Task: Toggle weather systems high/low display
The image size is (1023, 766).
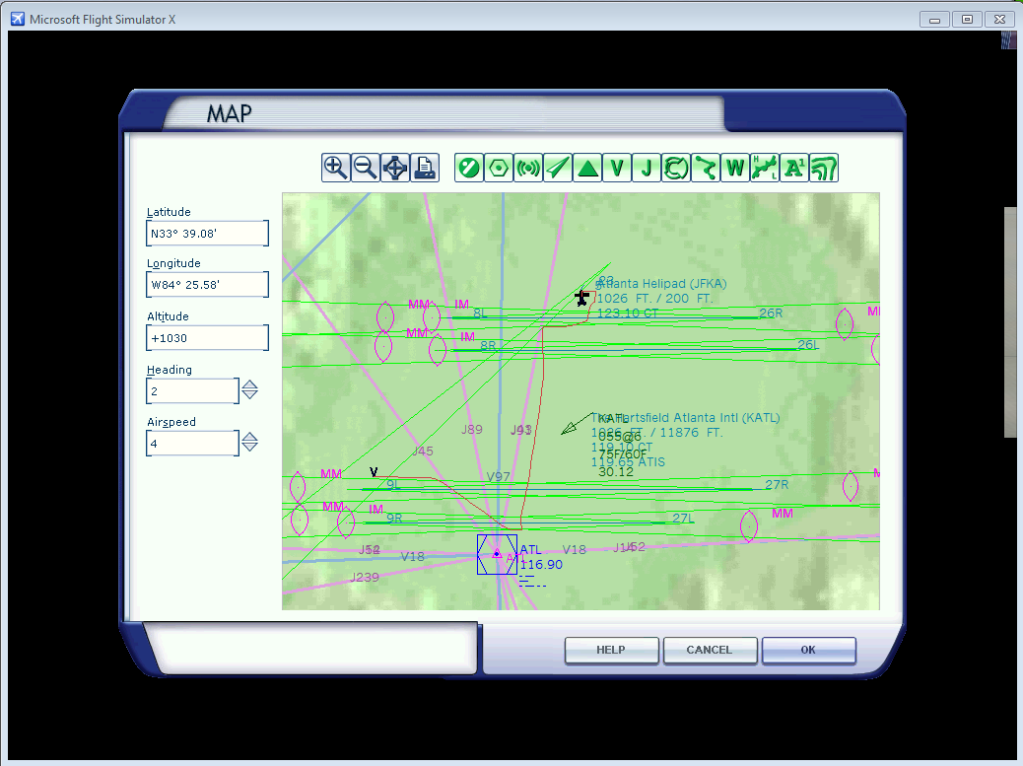Action: 765,168
